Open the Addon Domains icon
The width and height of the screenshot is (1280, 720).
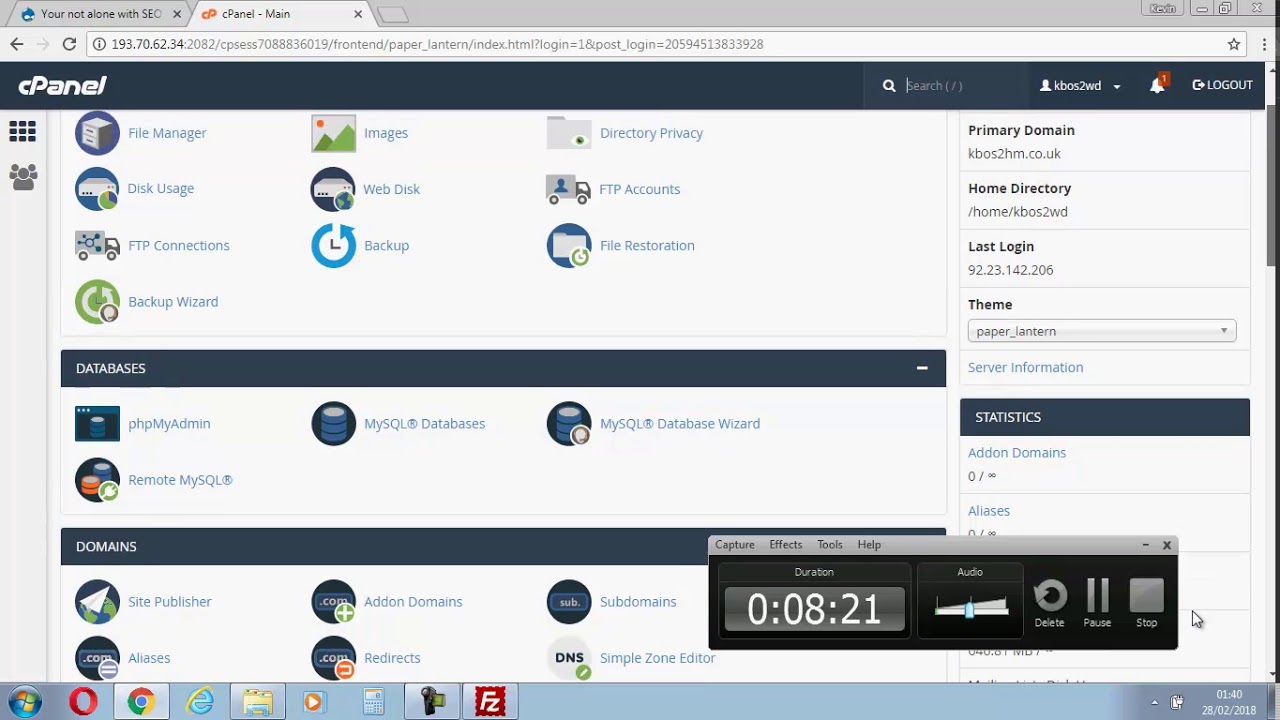tap(333, 602)
